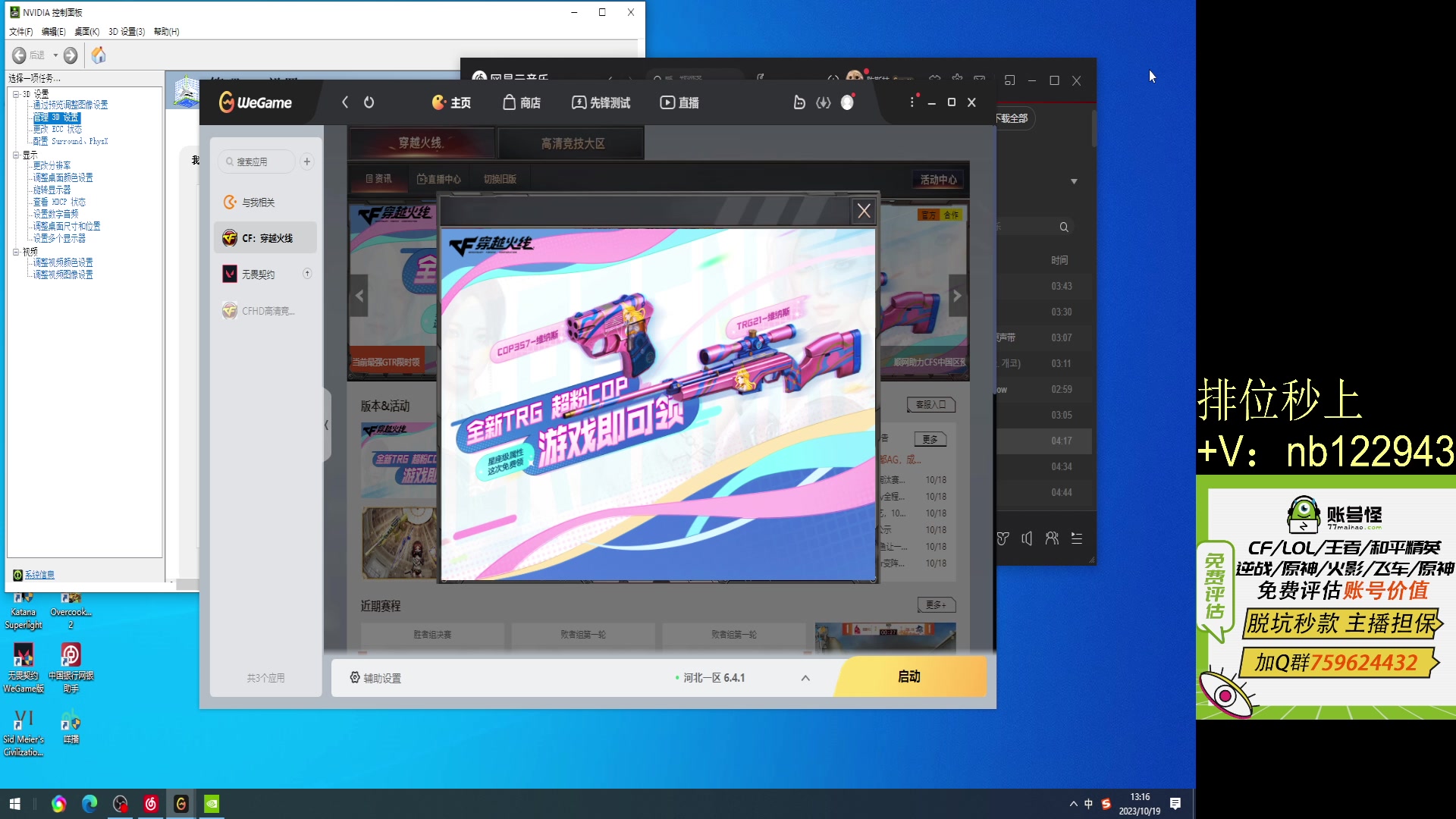The image size is (1456, 819).
Task: Click the 搜索应用 search field
Action: click(x=256, y=162)
